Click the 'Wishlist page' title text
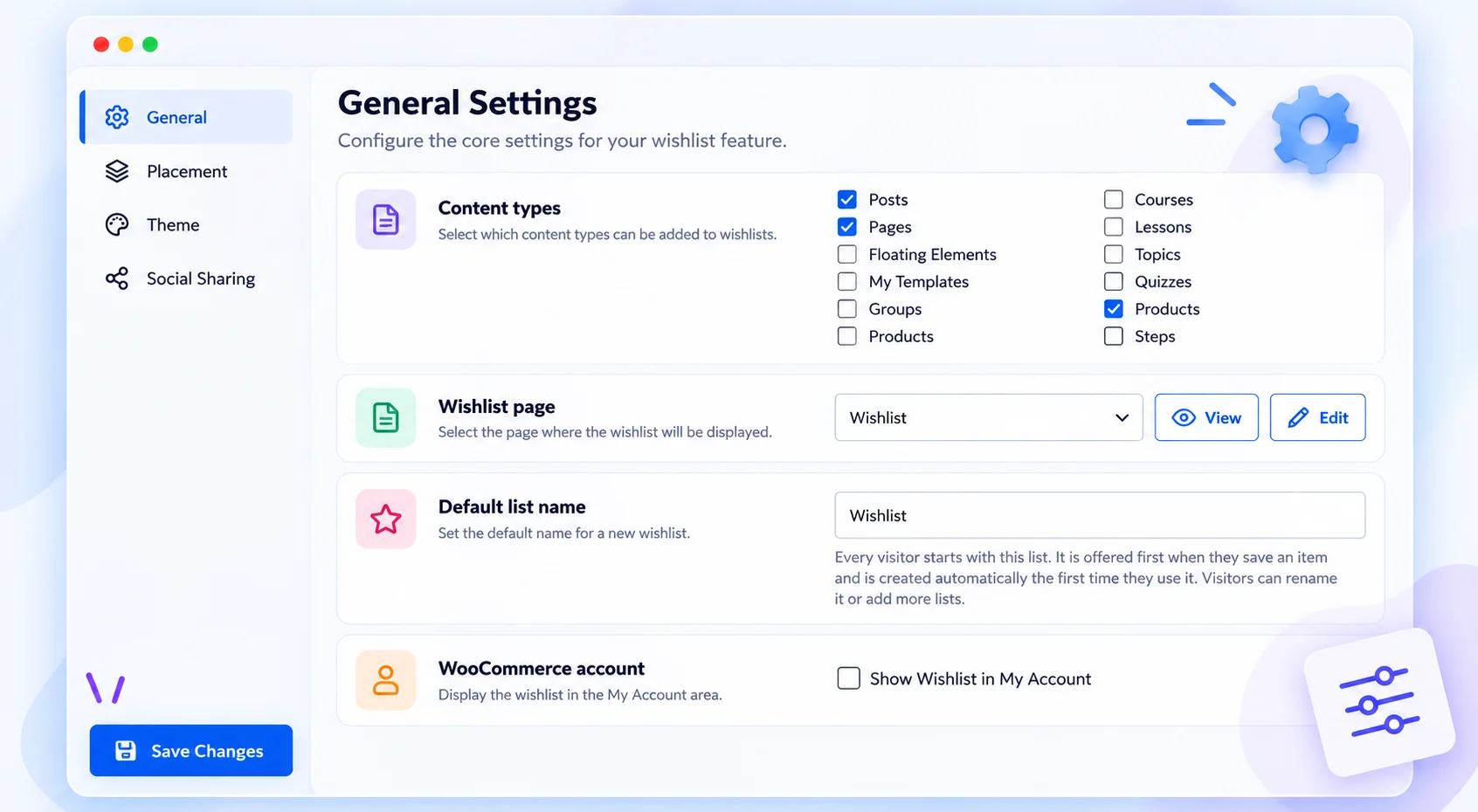Image resolution: width=1478 pixels, height=812 pixels. click(497, 407)
